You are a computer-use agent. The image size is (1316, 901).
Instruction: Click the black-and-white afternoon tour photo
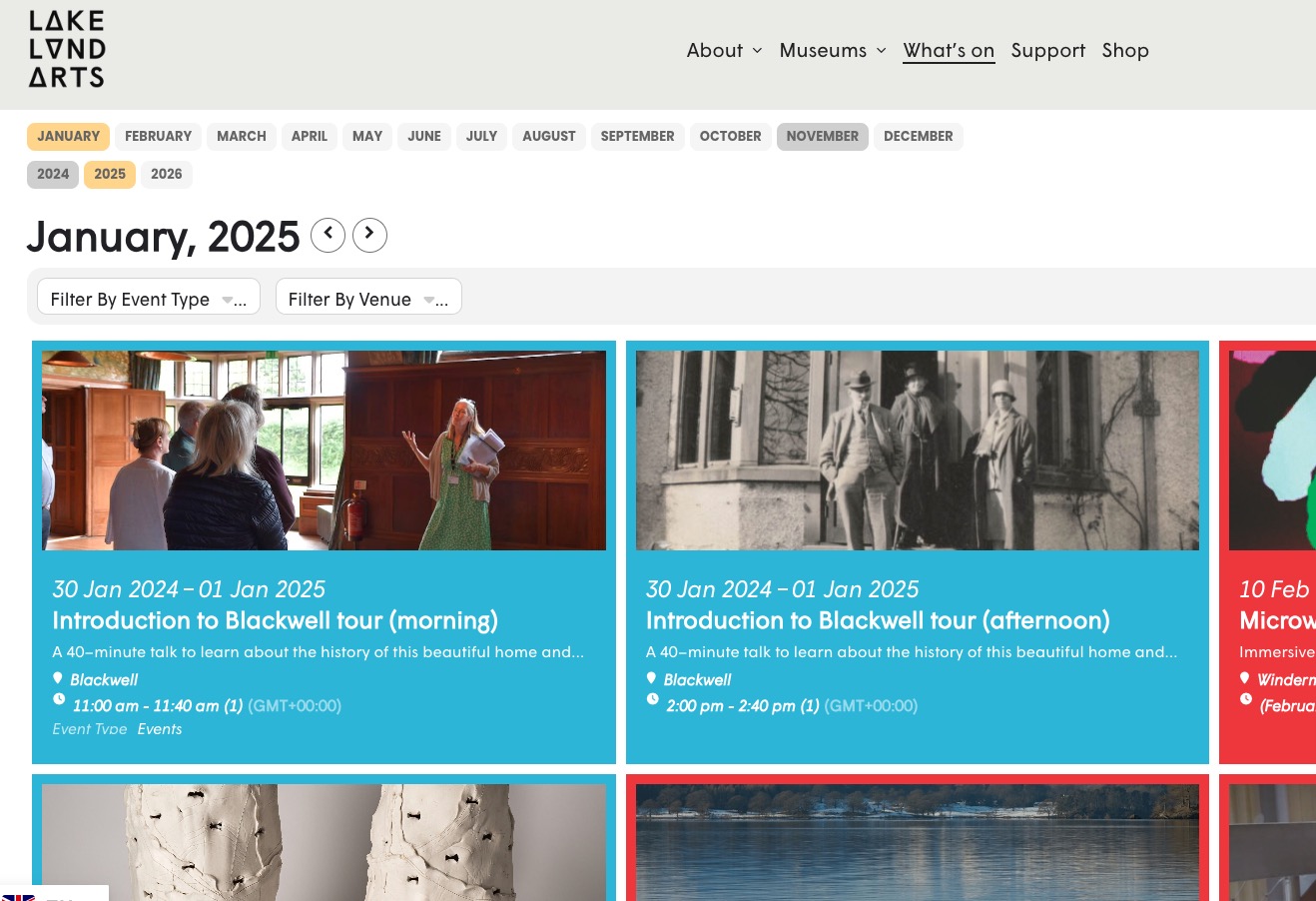coord(918,450)
